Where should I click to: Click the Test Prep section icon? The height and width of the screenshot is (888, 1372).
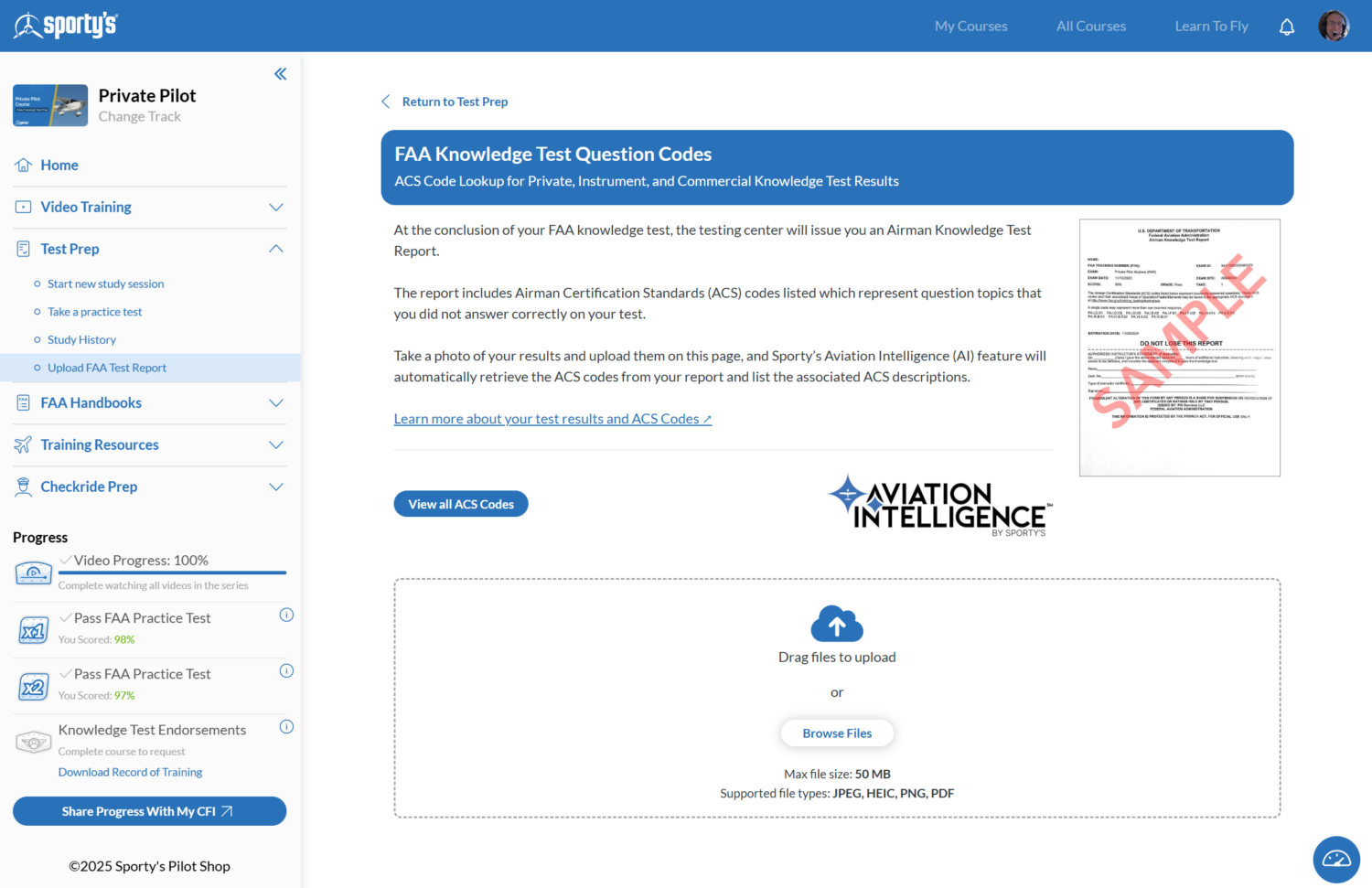click(x=23, y=248)
